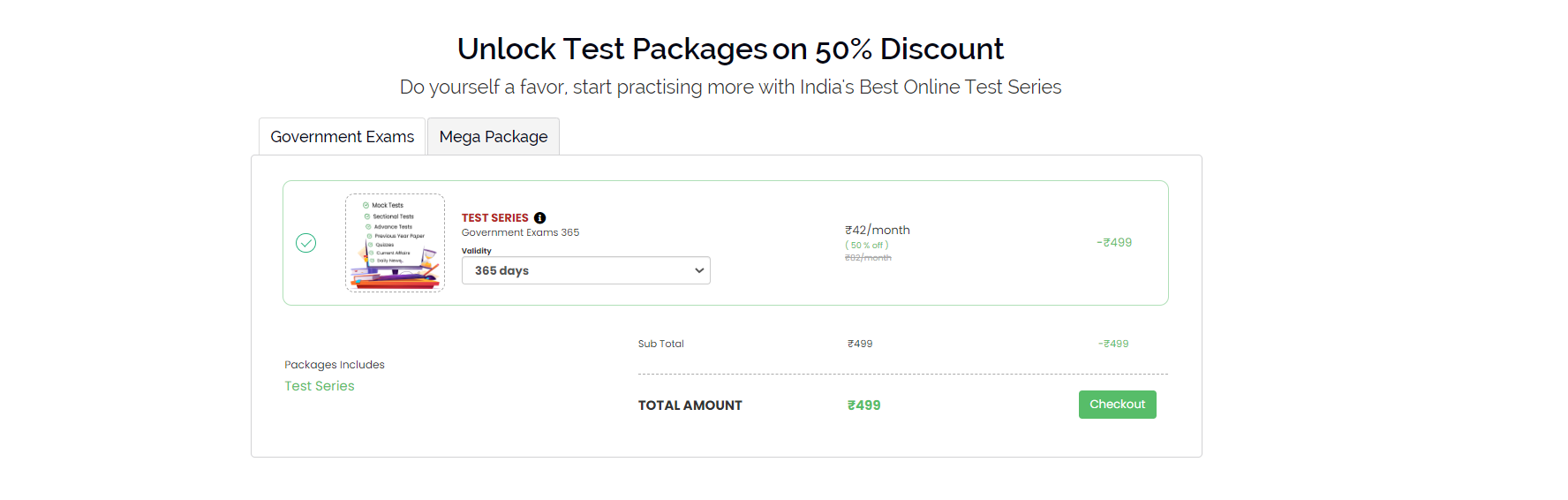Click the Sub Total label

click(x=660, y=344)
